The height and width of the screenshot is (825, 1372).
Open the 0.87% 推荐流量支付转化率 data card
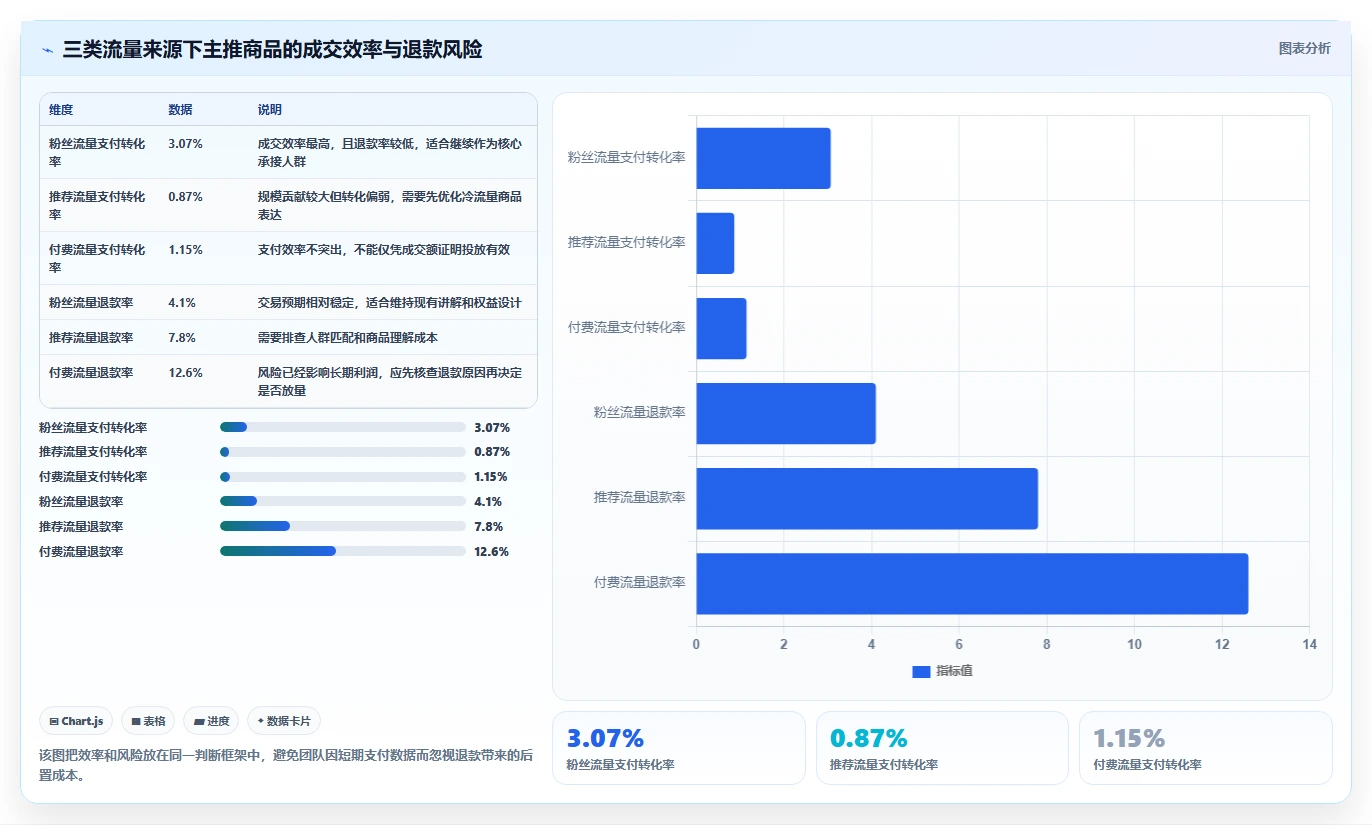(x=941, y=748)
